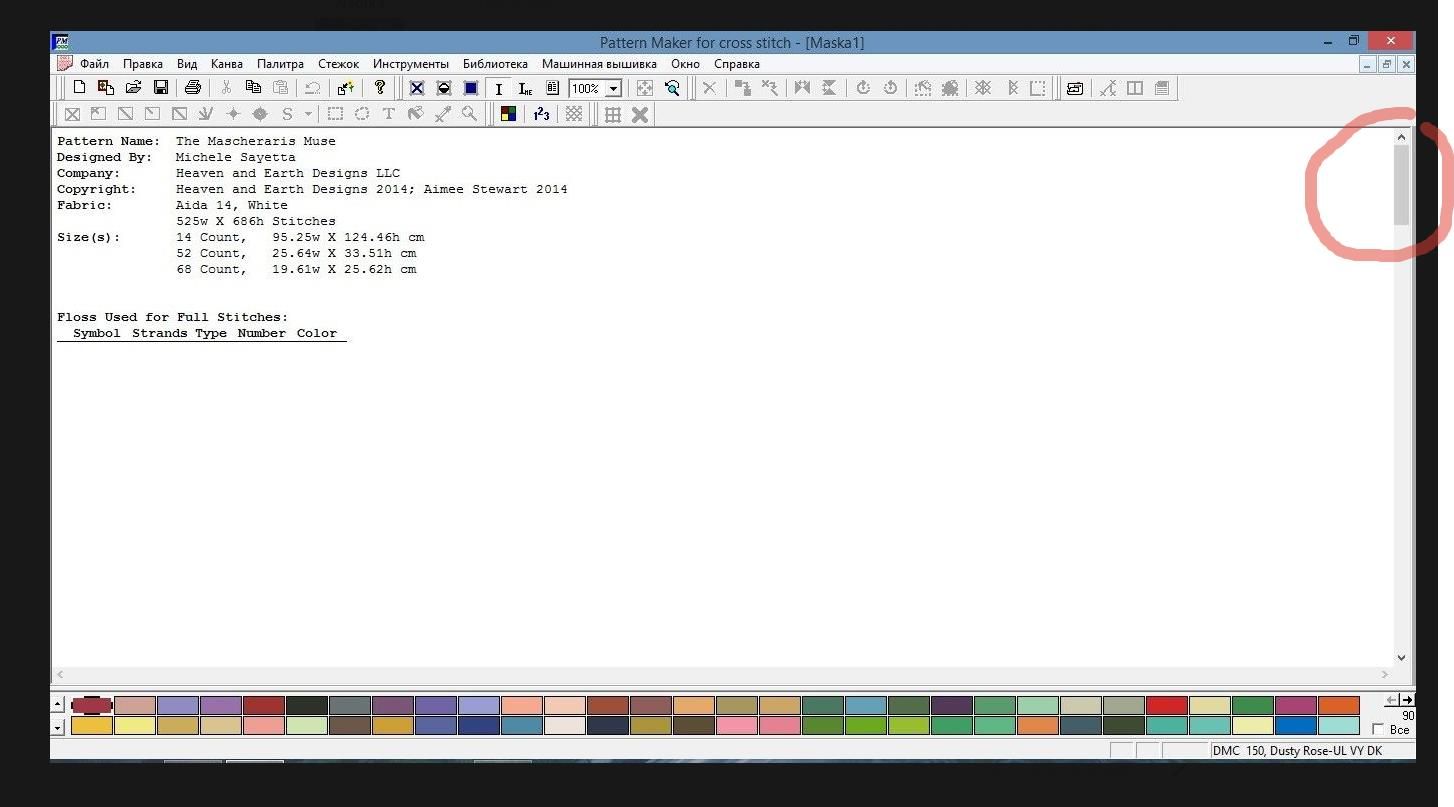Select the sewing machine icon
Image resolution: width=1454 pixels, height=807 pixels.
click(1075, 88)
